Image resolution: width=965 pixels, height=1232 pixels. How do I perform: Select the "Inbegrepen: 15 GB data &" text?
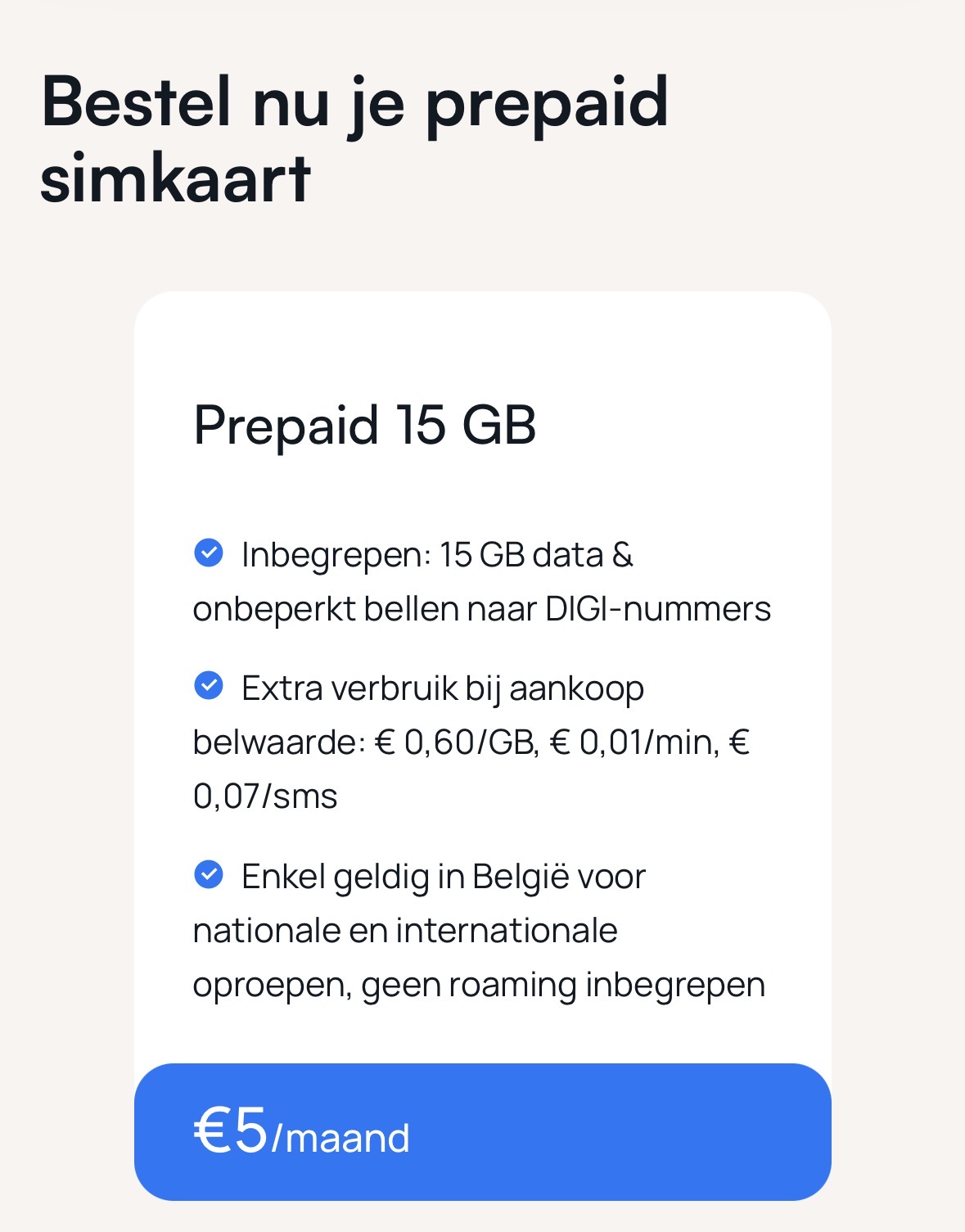pyautogui.click(x=437, y=555)
